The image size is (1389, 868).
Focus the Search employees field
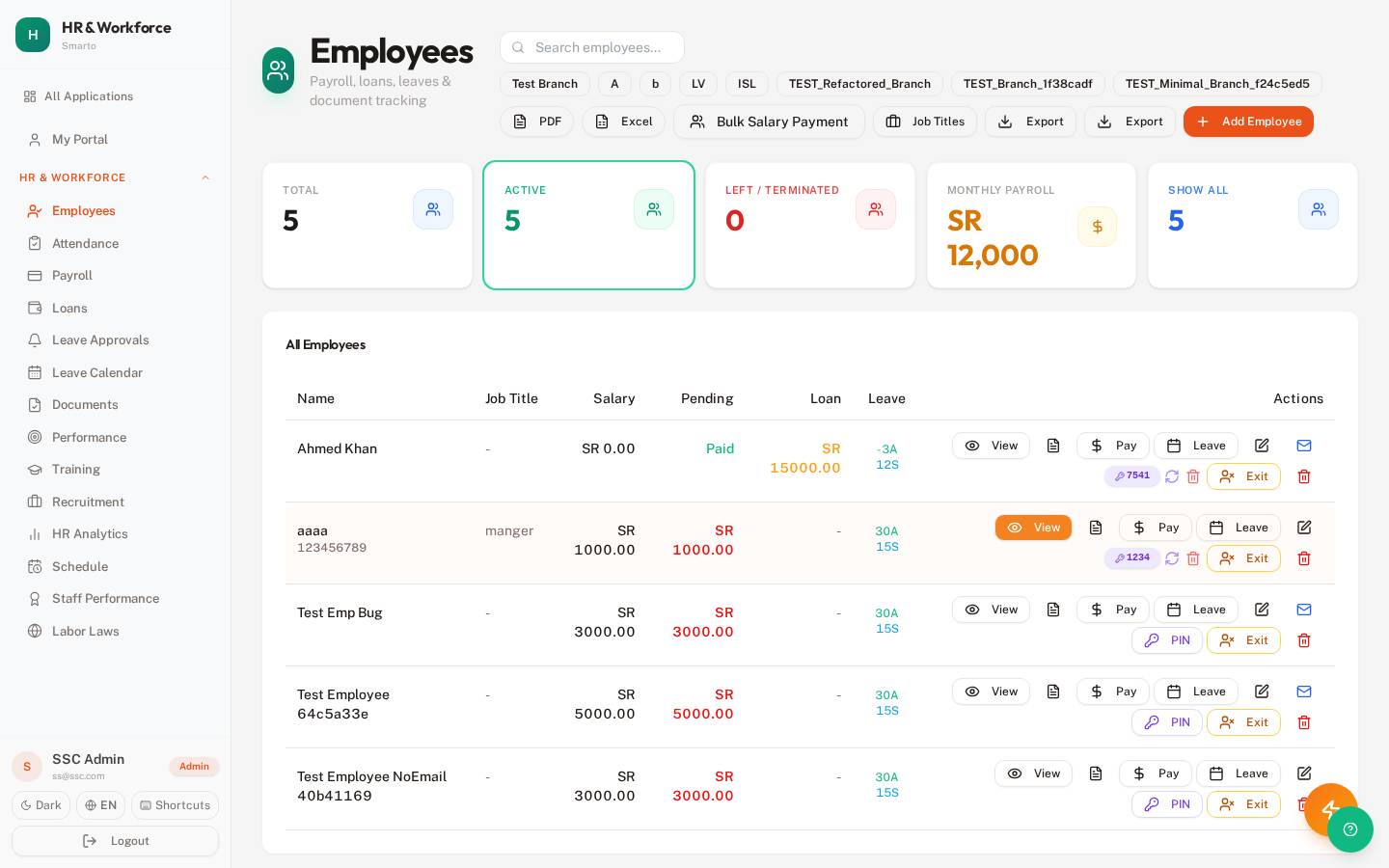pos(592,47)
